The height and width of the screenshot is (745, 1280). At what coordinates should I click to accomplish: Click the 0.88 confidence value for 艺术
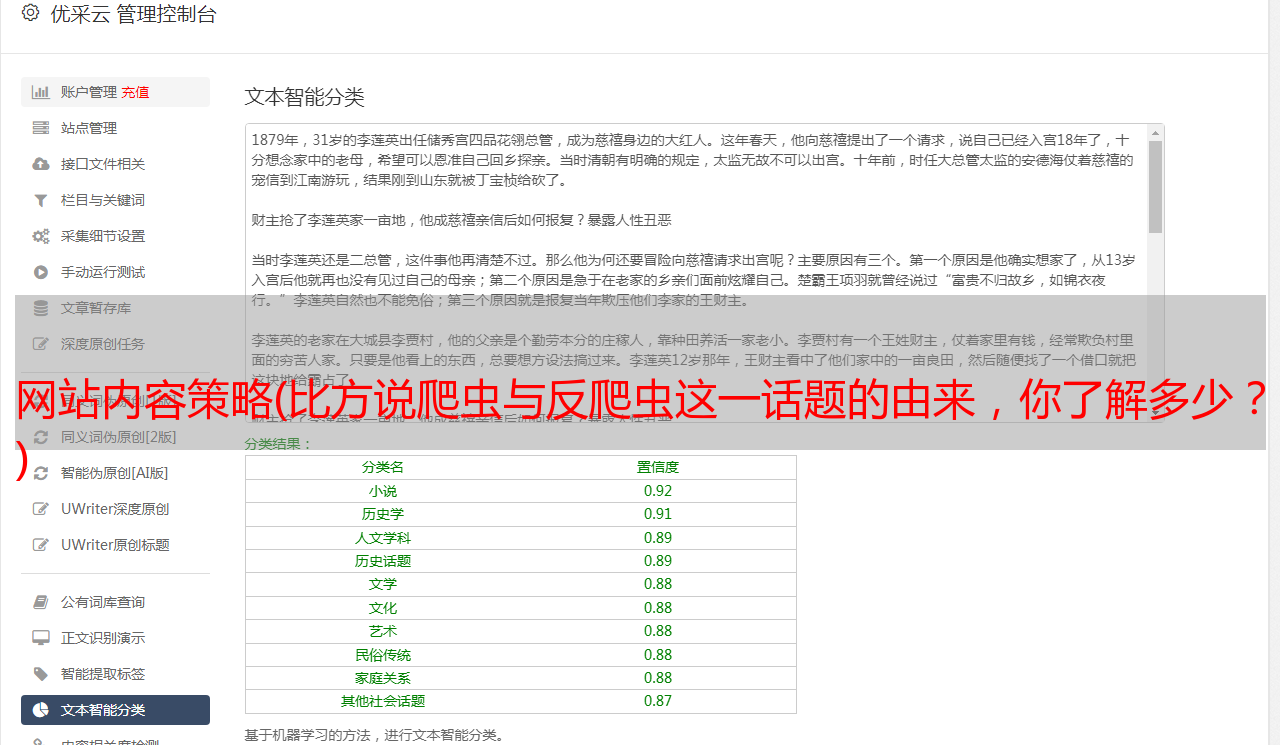(658, 631)
